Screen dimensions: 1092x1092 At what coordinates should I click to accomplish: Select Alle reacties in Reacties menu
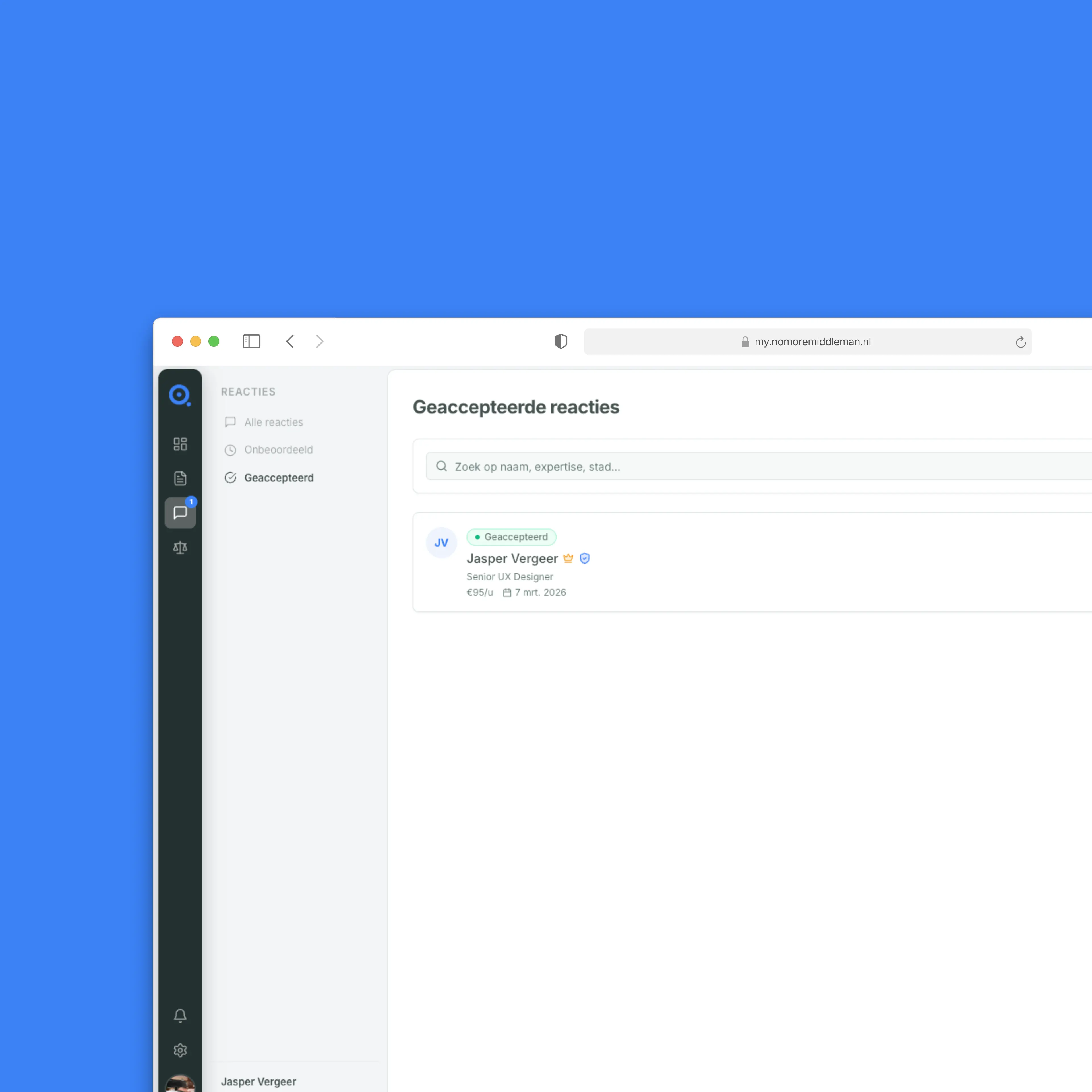(273, 422)
